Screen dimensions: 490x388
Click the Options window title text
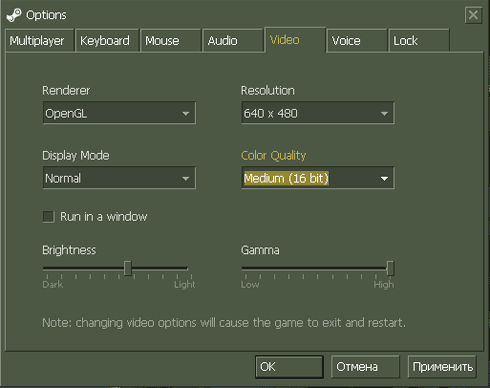(46, 15)
